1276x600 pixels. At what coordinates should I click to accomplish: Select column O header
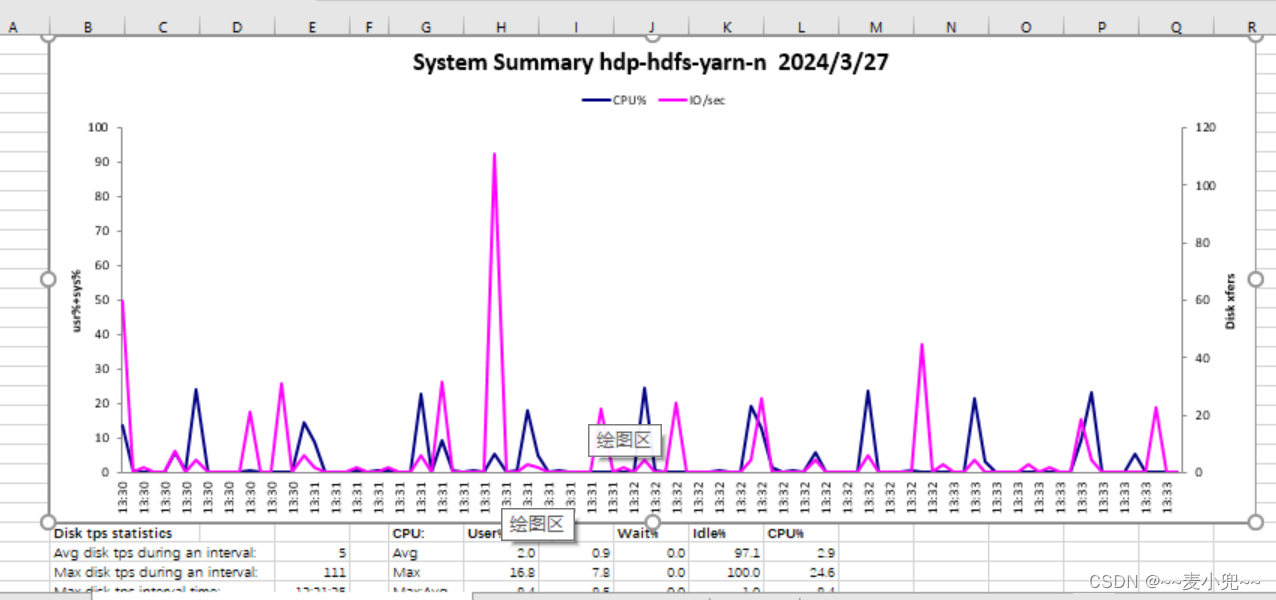[1026, 28]
